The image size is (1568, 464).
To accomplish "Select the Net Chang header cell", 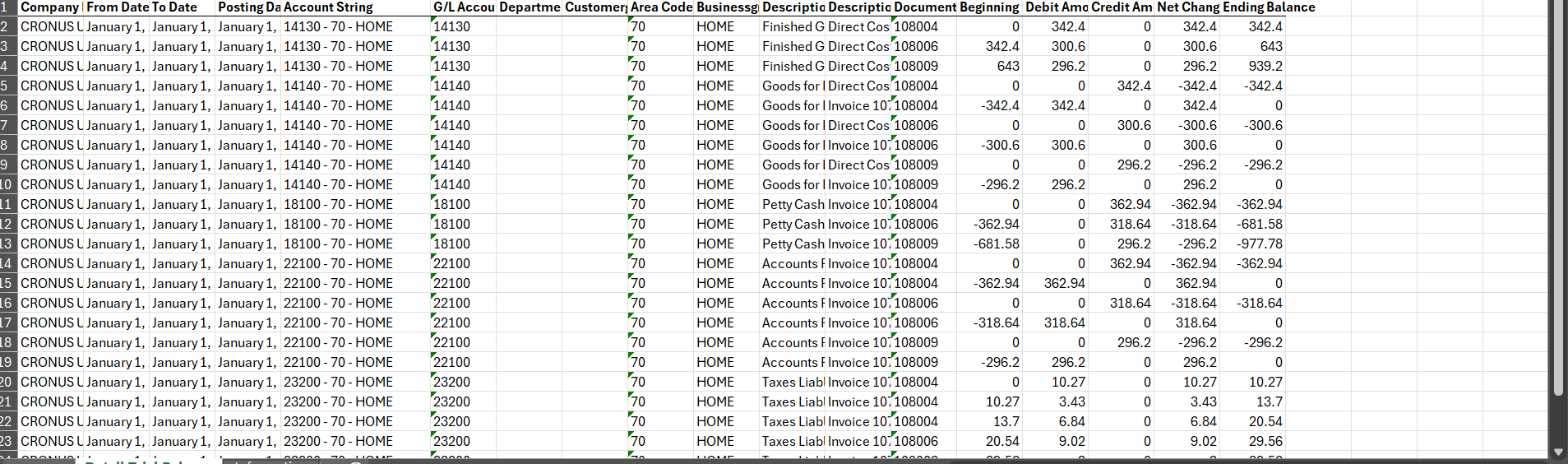I will click(1187, 7).
